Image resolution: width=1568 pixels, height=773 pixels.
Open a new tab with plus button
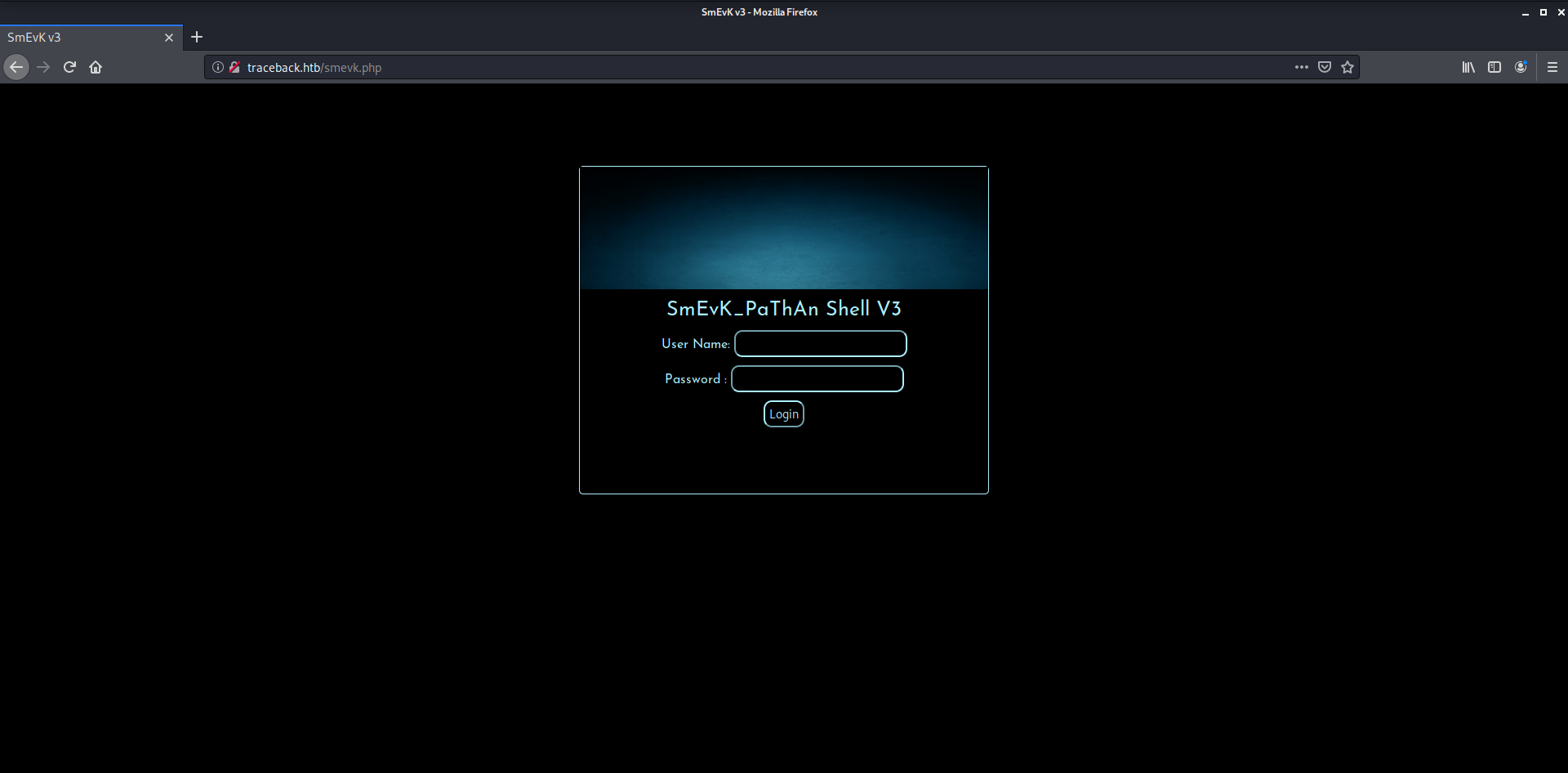click(197, 37)
